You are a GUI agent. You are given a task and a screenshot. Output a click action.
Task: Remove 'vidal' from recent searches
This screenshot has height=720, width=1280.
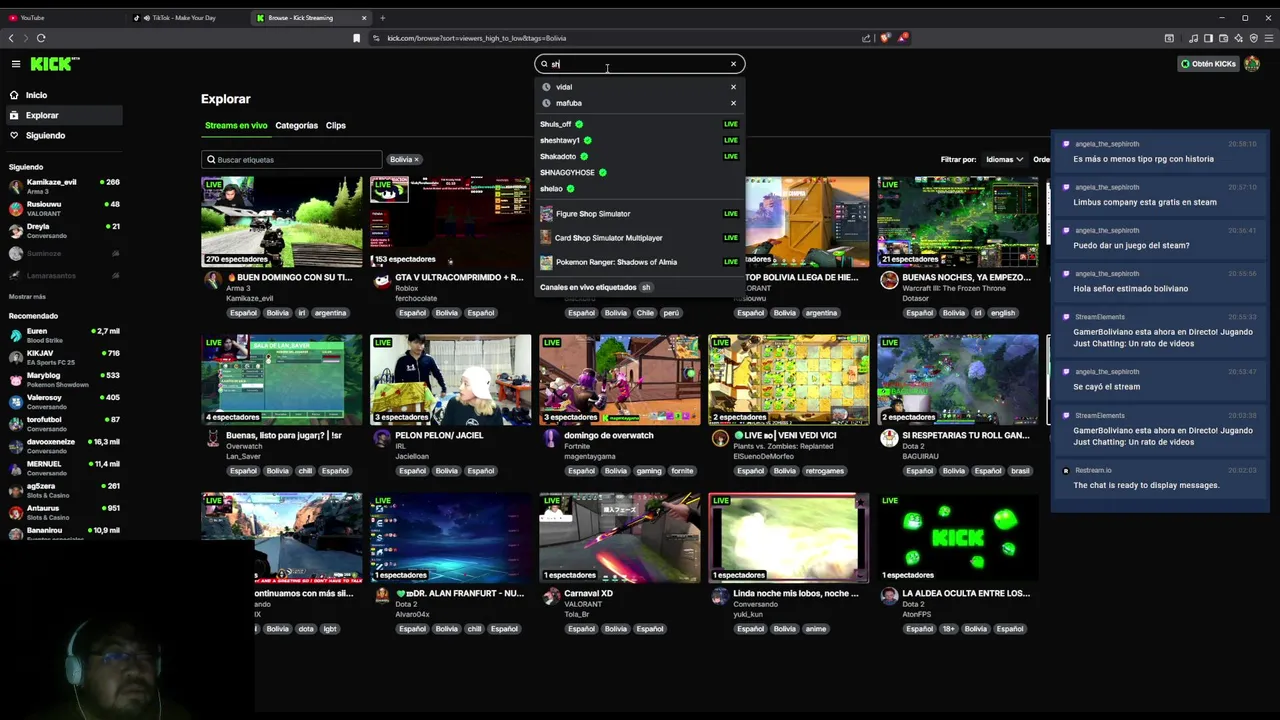pos(733,87)
